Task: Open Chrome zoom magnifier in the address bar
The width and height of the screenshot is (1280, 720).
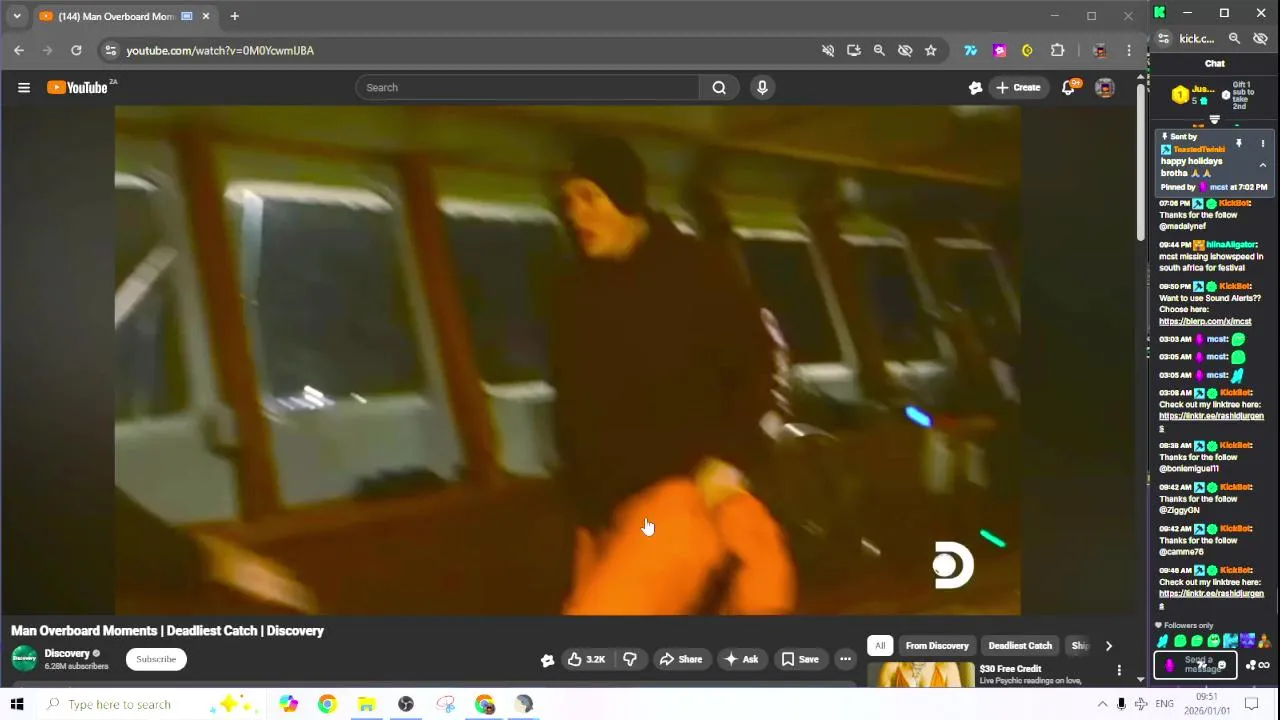Action: (x=879, y=50)
